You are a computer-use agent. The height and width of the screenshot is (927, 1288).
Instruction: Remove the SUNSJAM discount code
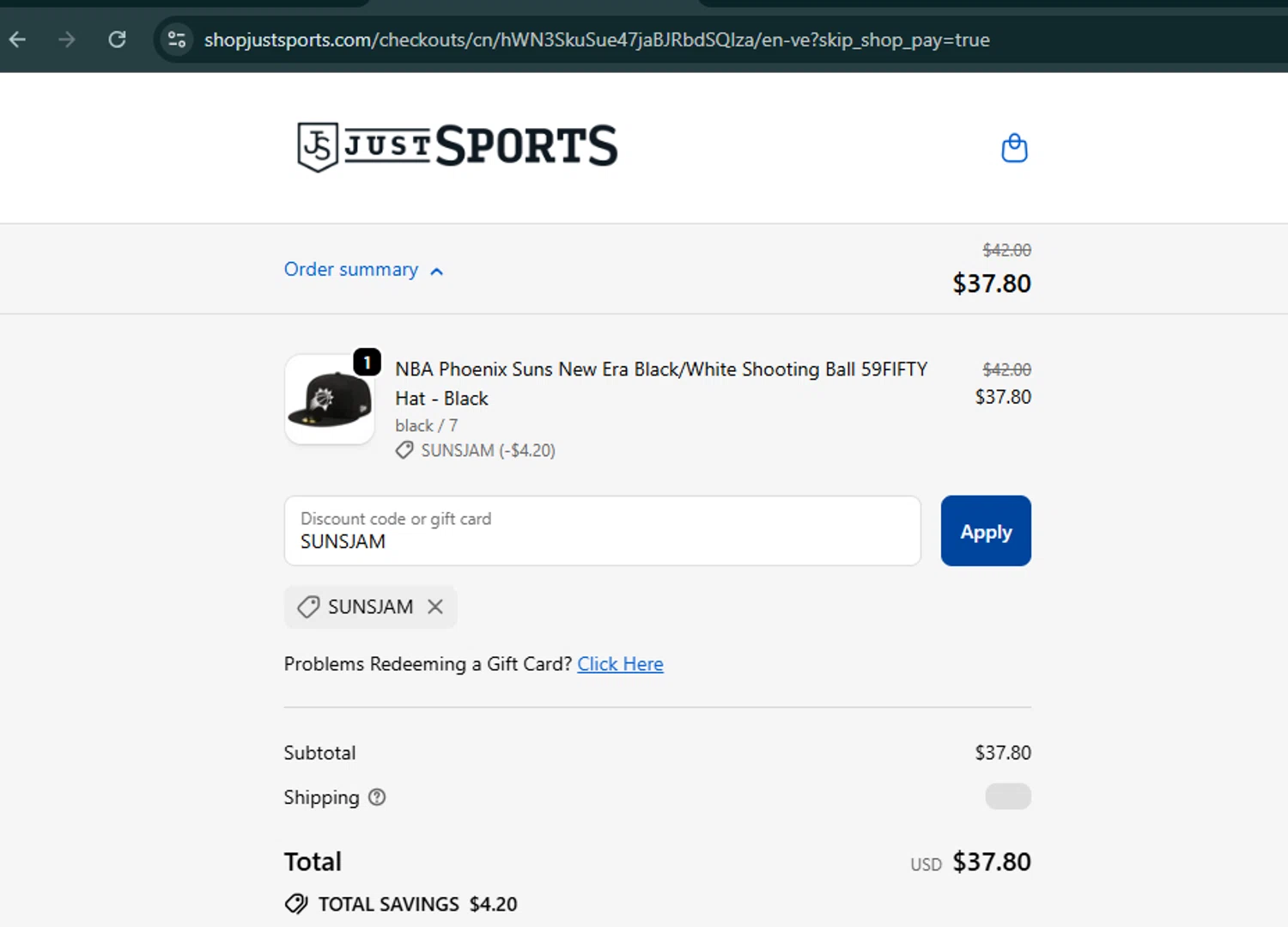pyautogui.click(x=435, y=607)
